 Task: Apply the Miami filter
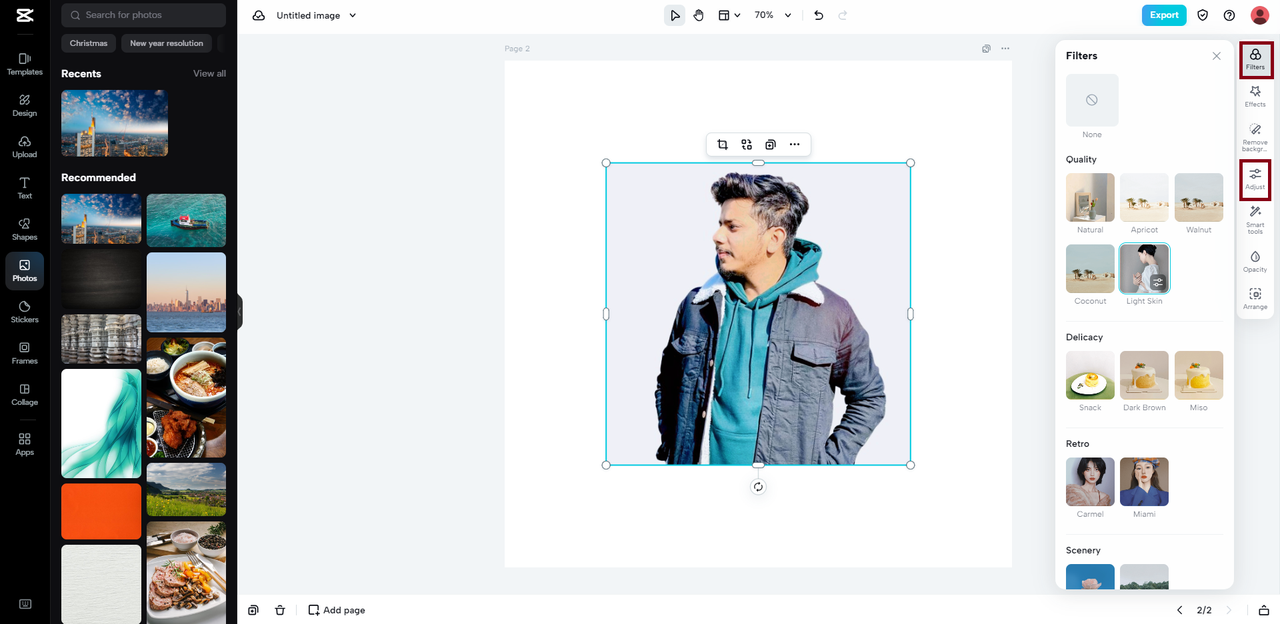coord(1144,482)
